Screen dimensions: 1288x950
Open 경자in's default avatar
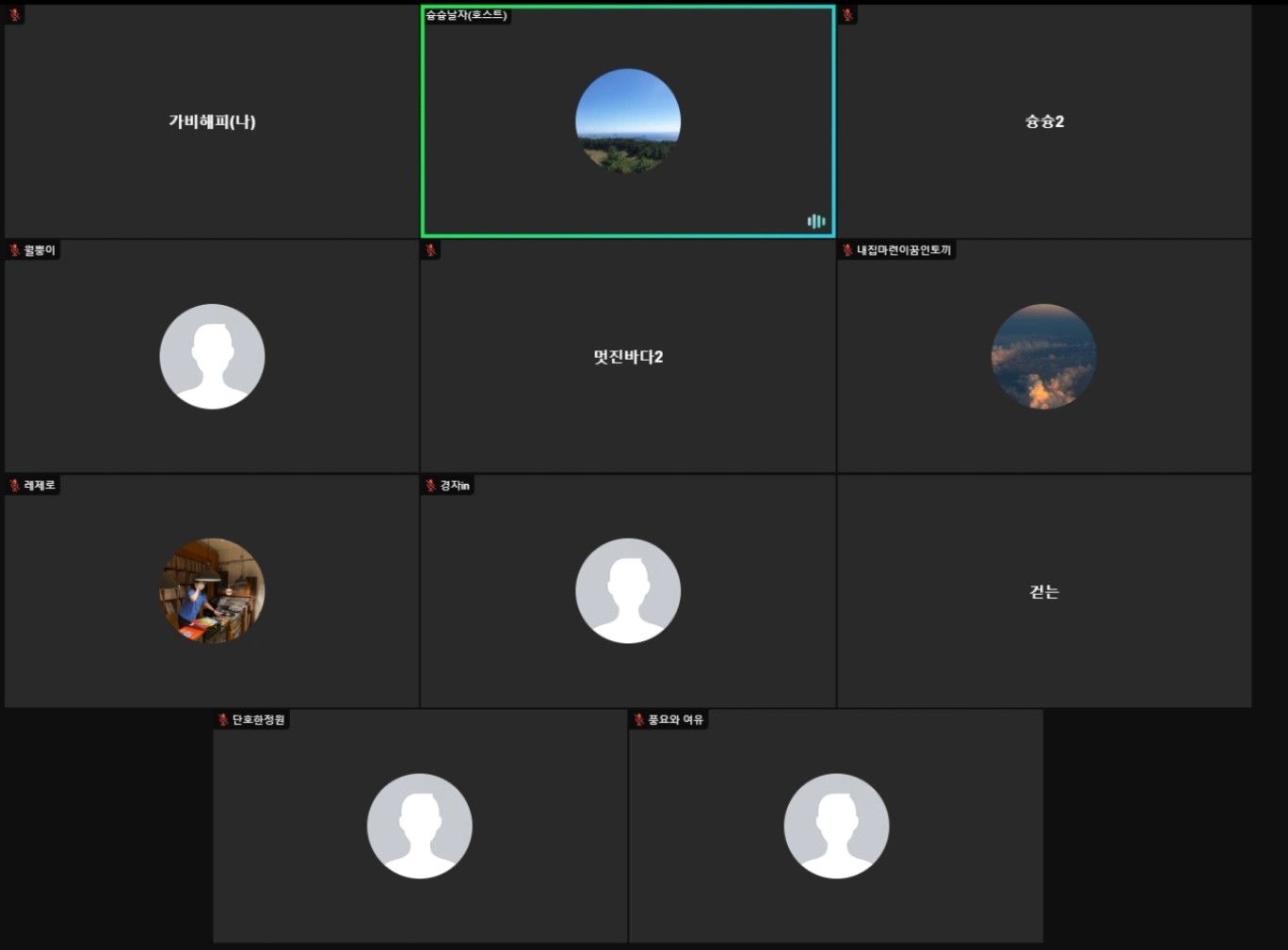(x=628, y=591)
